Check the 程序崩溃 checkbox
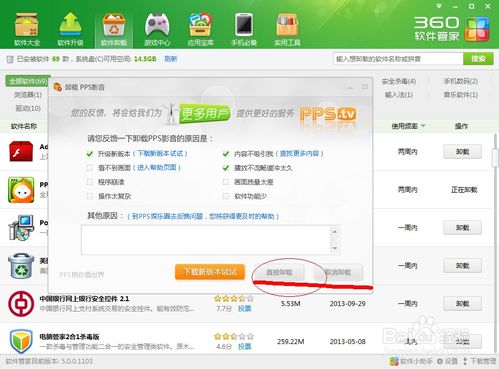This screenshot has width=499, height=369. [89, 182]
